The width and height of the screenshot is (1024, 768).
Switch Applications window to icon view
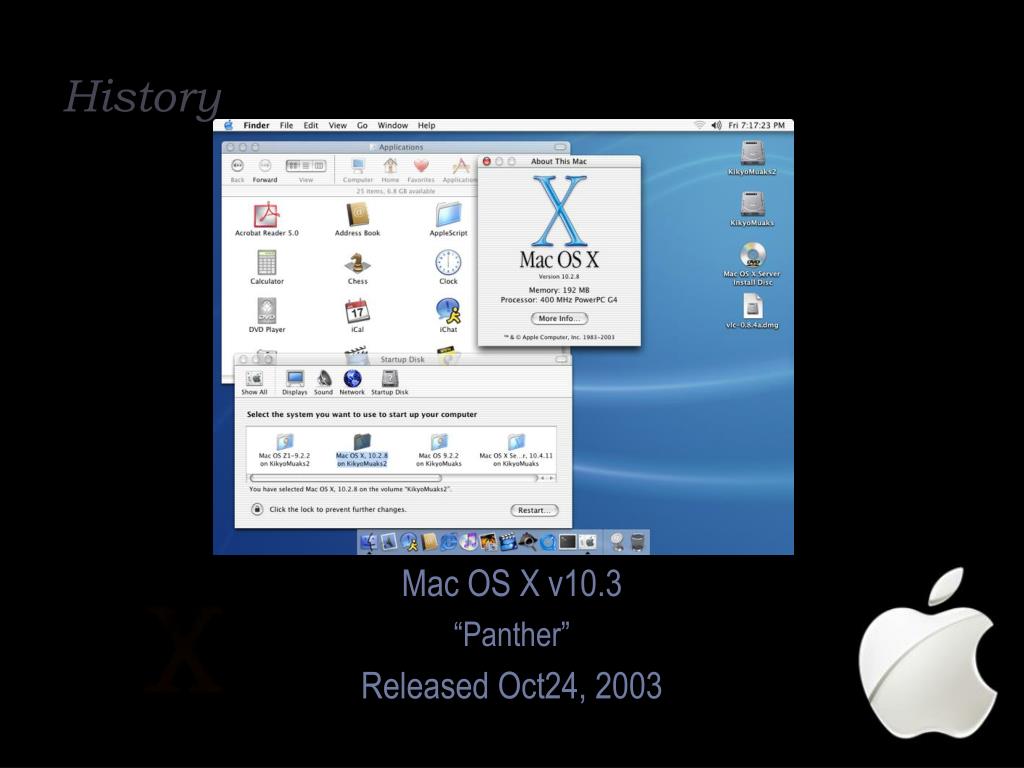pyautogui.click(x=293, y=166)
